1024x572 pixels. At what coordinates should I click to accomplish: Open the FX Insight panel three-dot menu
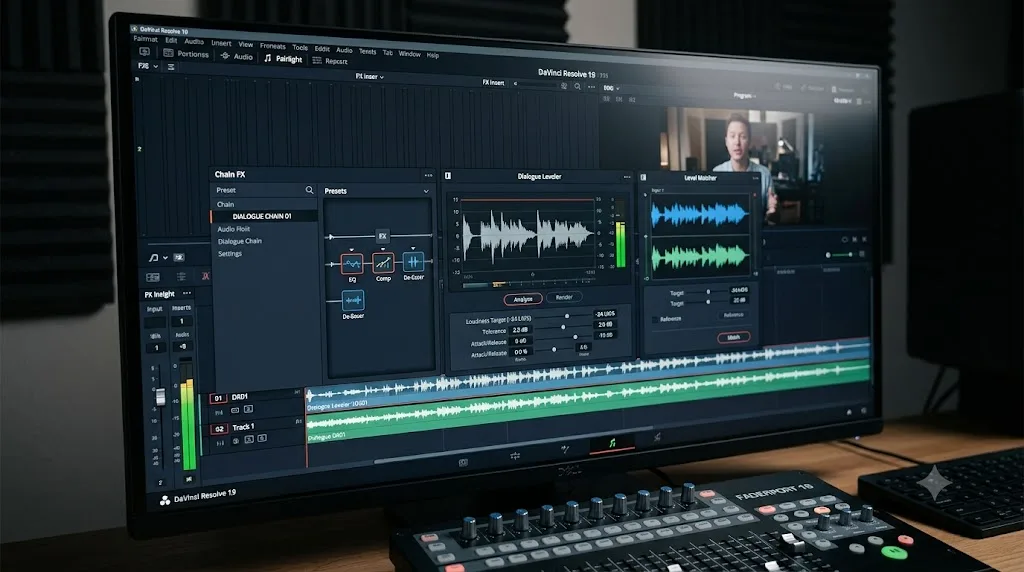click(x=187, y=293)
